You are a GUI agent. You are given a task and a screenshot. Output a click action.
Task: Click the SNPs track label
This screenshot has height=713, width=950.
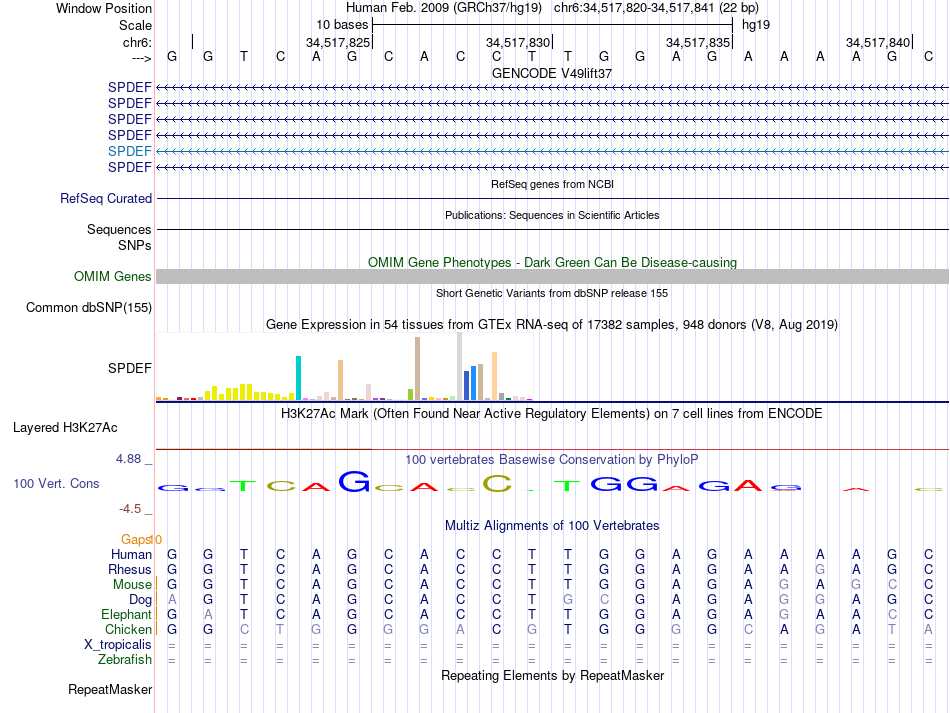(x=135, y=245)
